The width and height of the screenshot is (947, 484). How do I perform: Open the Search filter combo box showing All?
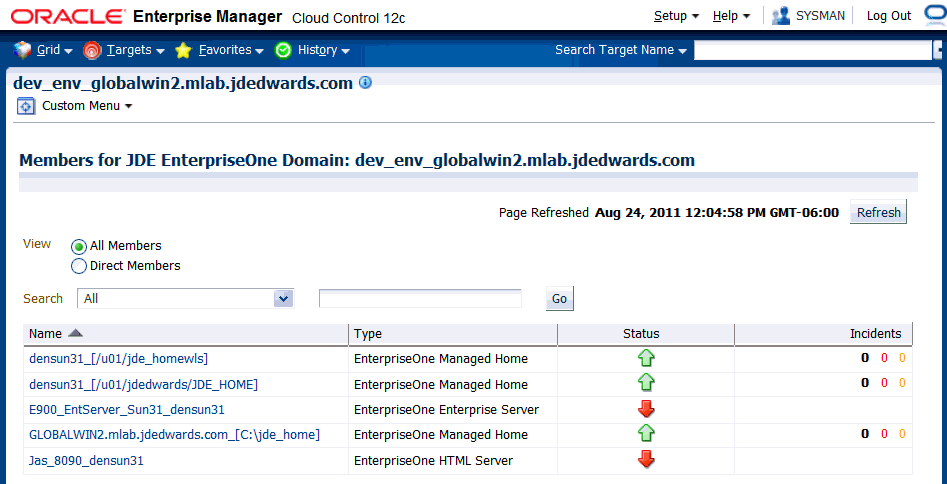185,298
